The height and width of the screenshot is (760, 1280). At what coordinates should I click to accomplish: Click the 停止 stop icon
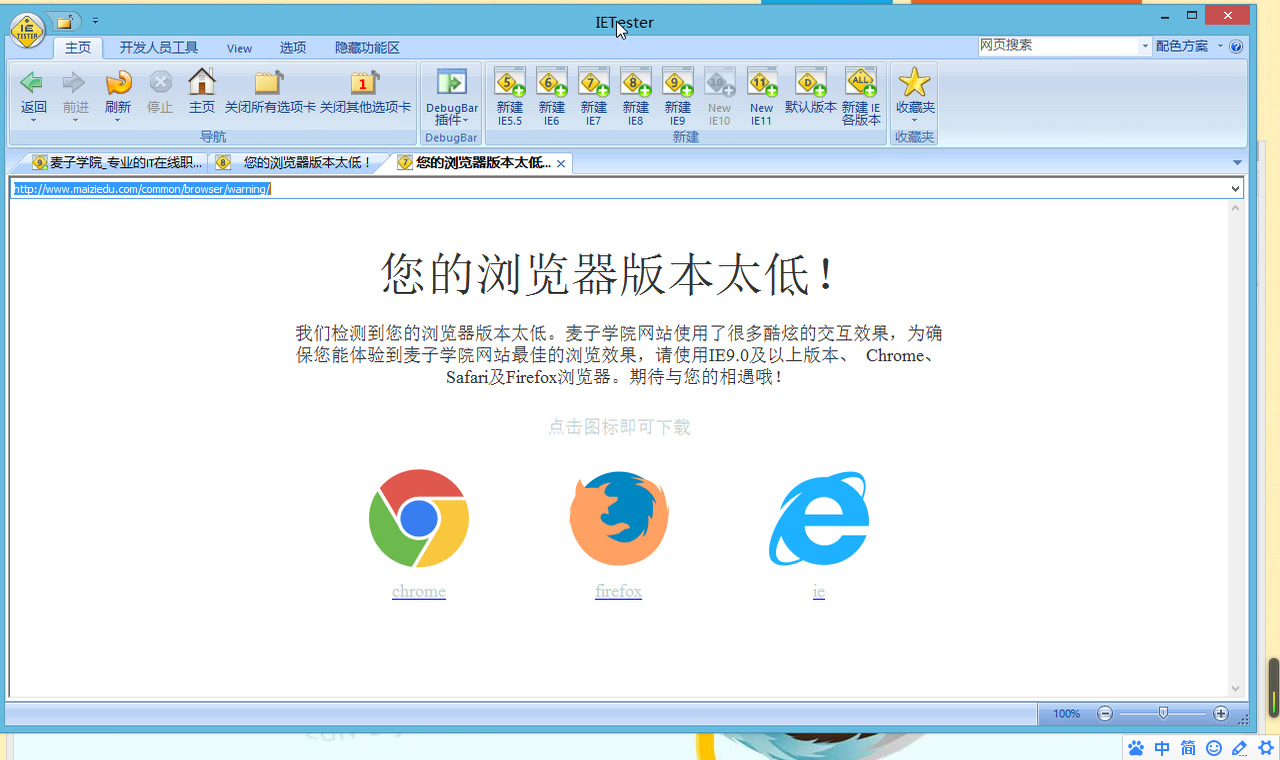tap(160, 82)
